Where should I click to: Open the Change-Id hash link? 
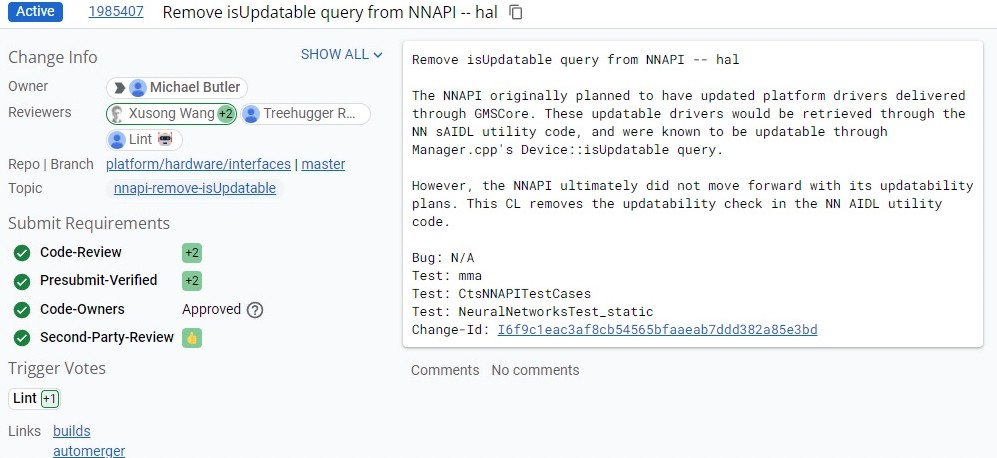point(657,329)
